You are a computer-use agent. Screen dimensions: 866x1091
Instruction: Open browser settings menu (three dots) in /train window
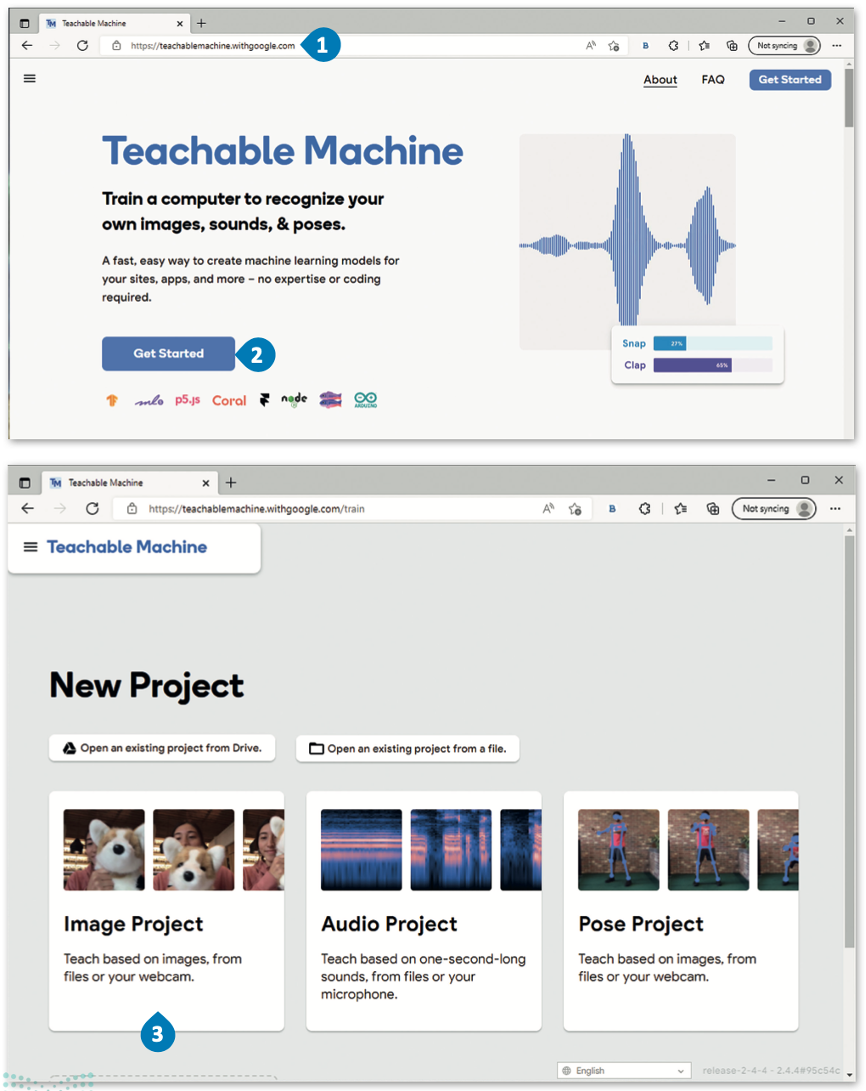835,509
